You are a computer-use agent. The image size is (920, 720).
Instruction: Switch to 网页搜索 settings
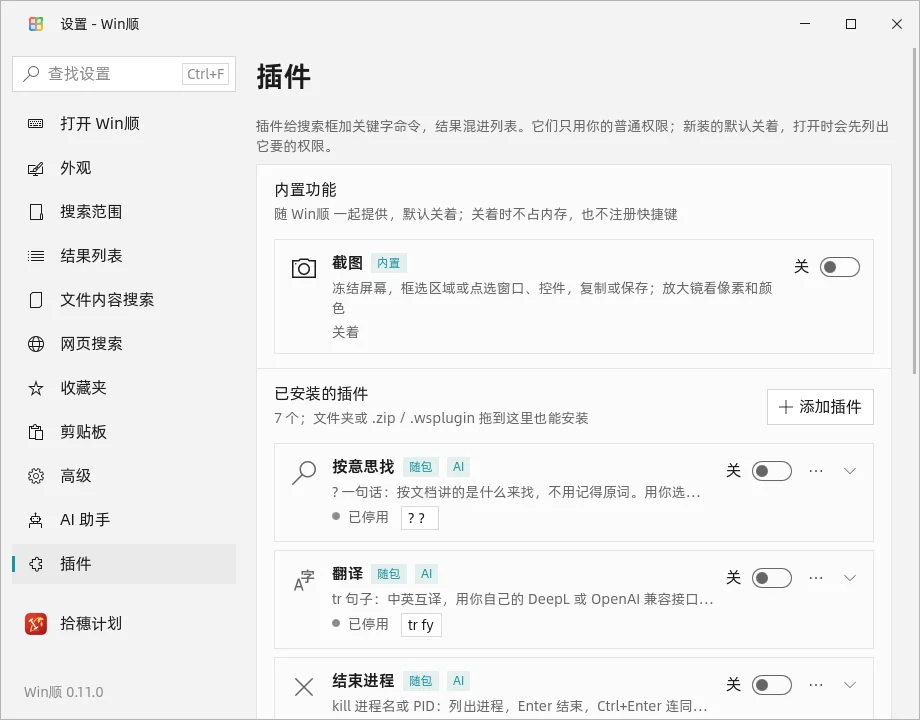[124, 344]
